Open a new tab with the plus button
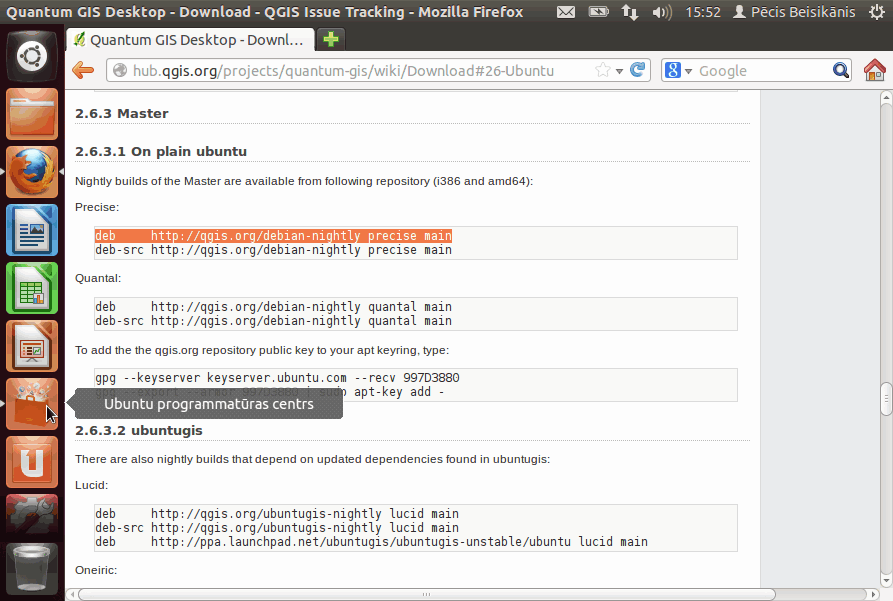This screenshot has width=893, height=601. [331, 39]
